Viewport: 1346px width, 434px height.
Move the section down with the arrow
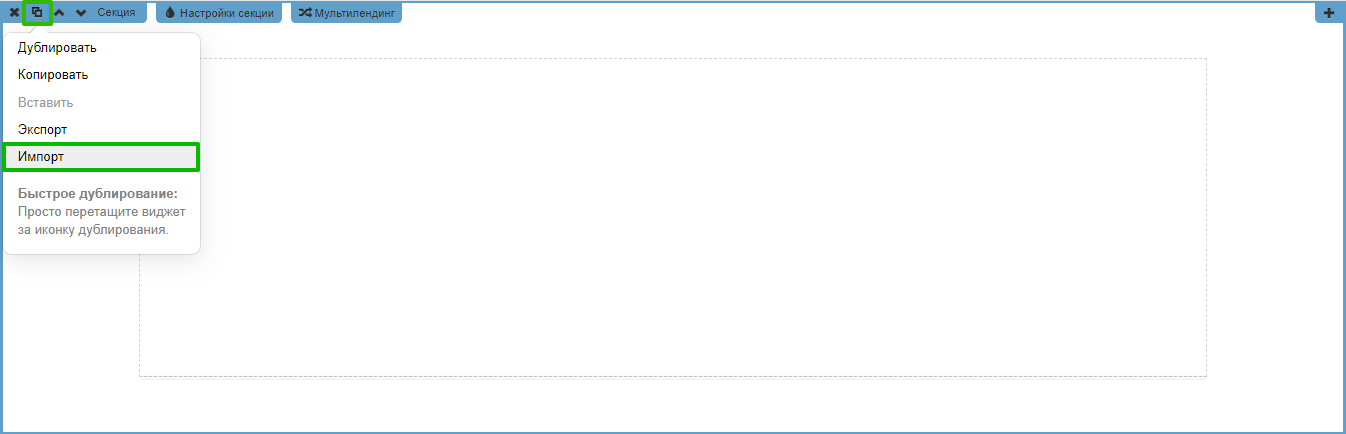(x=81, y=13)
